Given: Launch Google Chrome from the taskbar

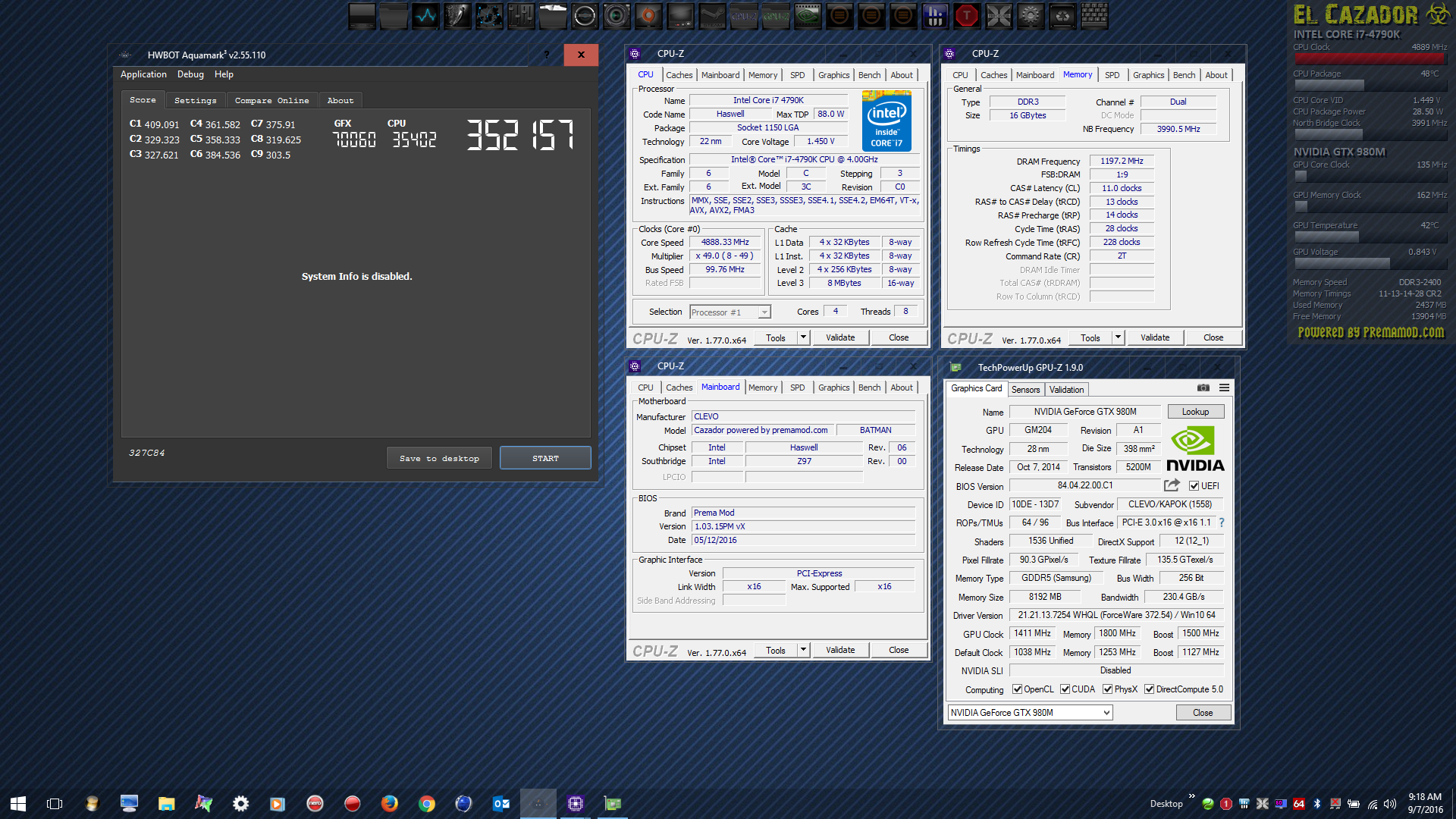Looking at the screenshot, I should click(426, 803).
